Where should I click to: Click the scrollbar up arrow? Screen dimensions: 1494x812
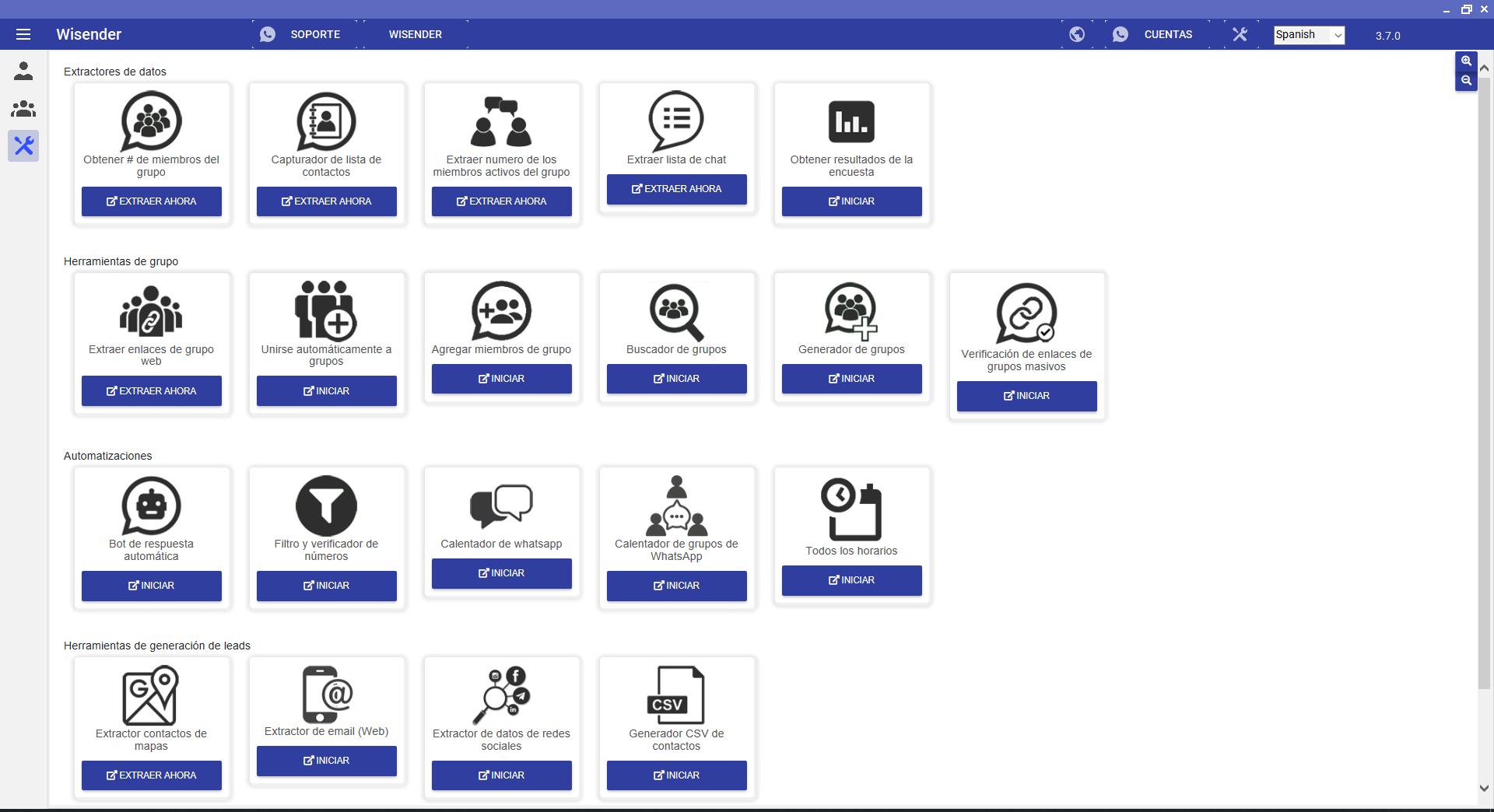click(1484, 68)
